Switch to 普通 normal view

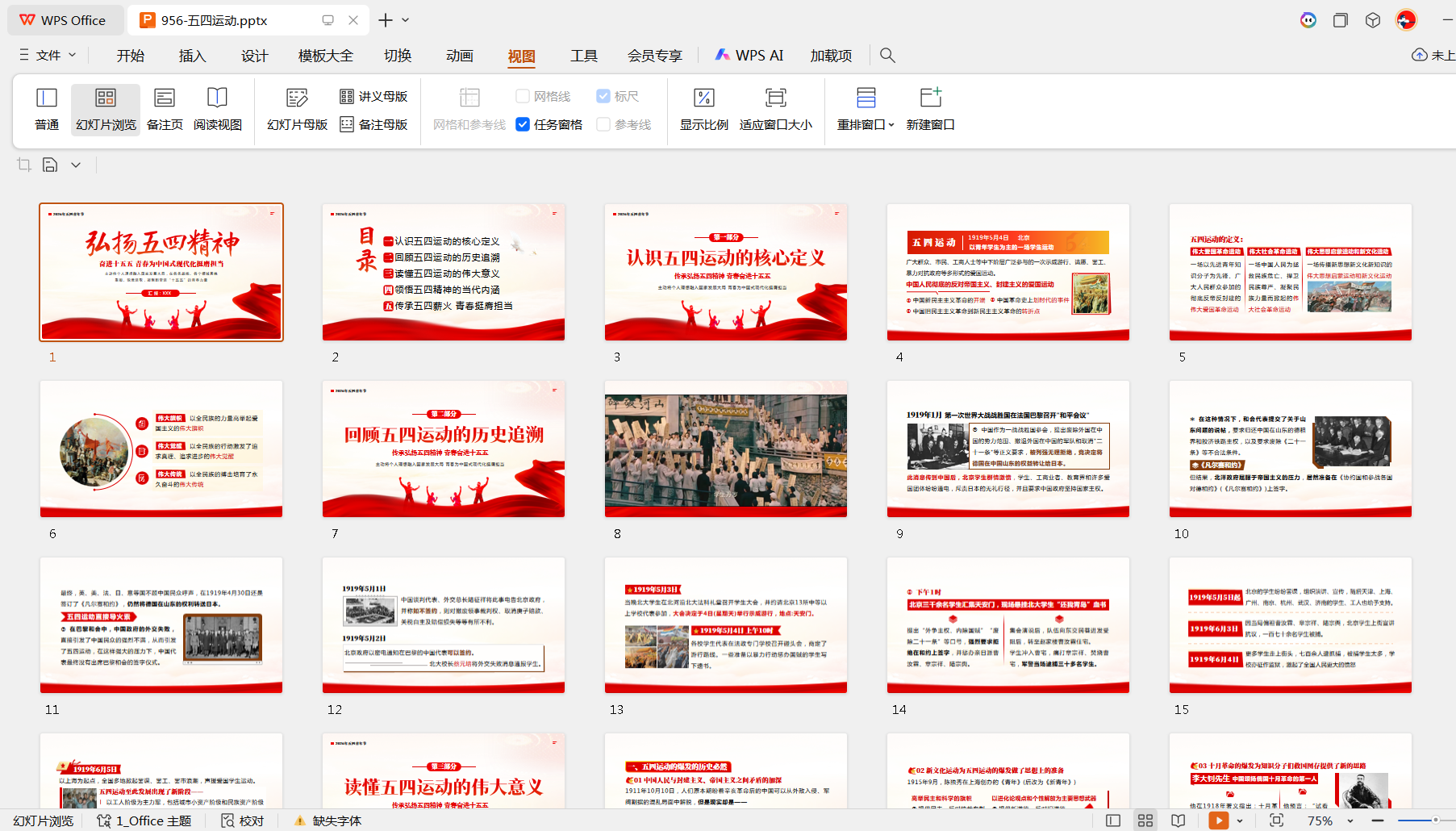pos(47,109)
